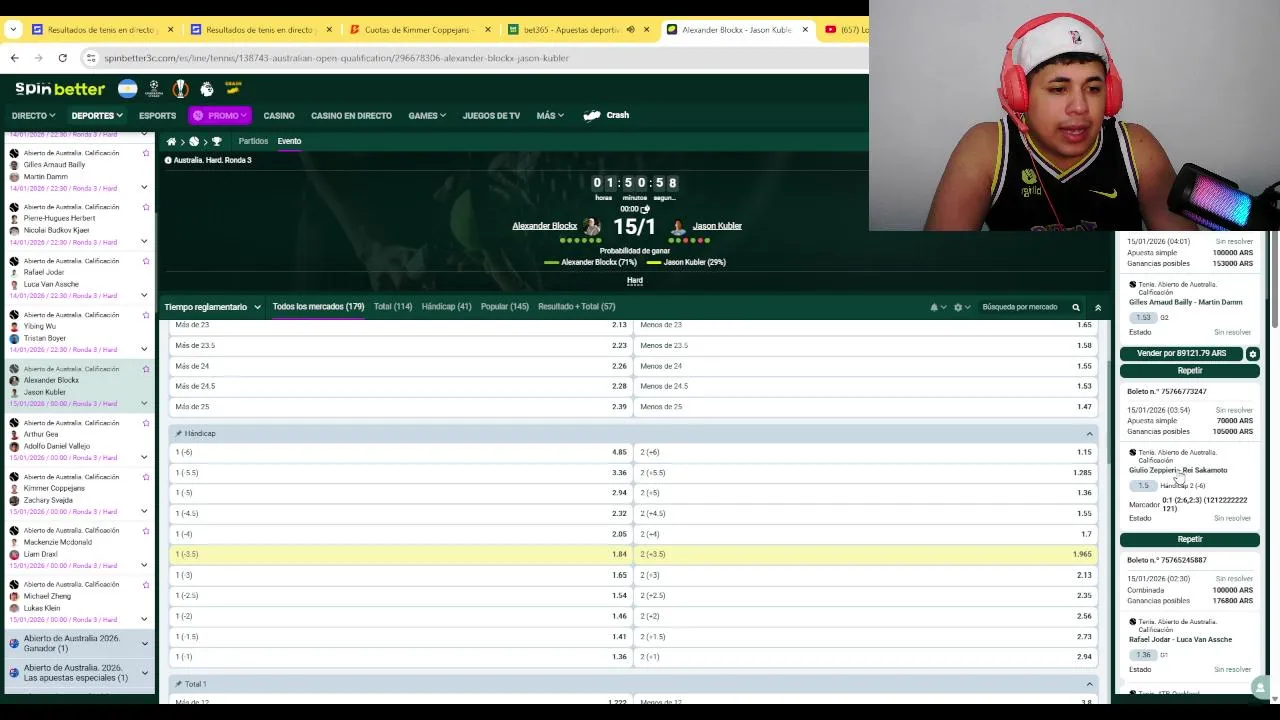Switch to Resultado + Total (57) tab
The width and height of the screenshot is (1280, 720).
[x=576, y=307]
